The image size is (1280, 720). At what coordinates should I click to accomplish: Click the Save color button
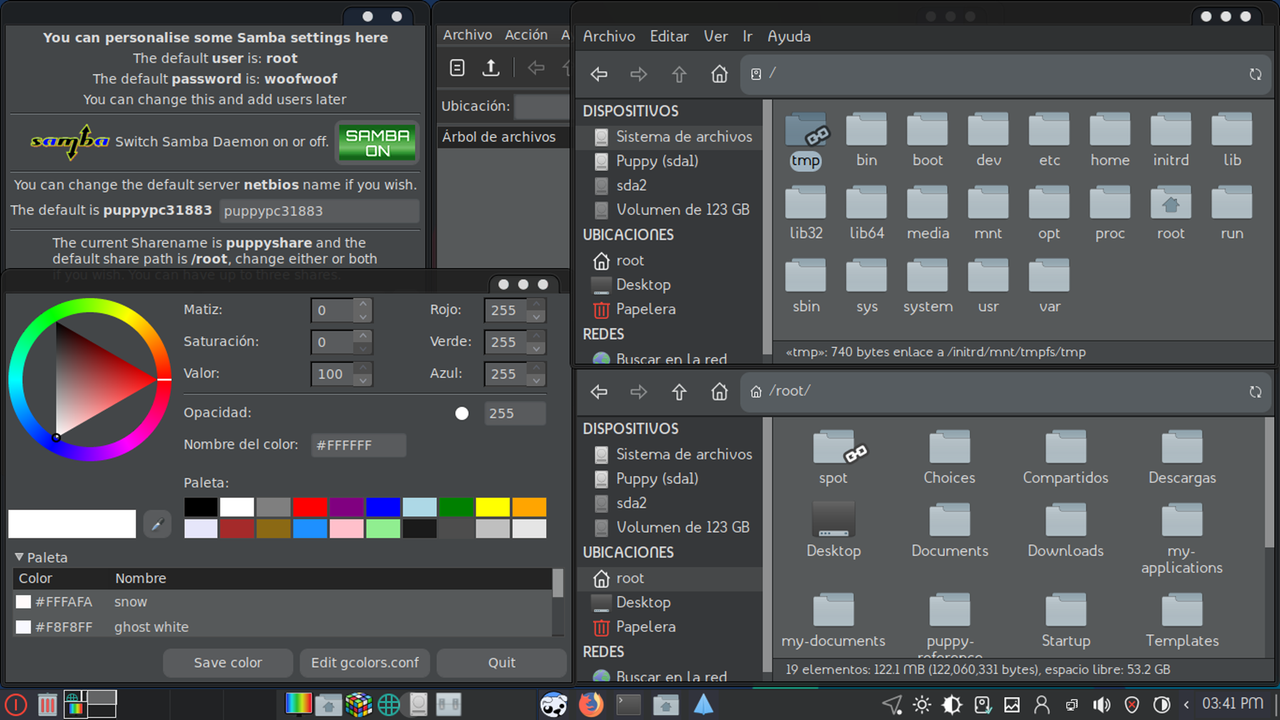click(228, 662)
